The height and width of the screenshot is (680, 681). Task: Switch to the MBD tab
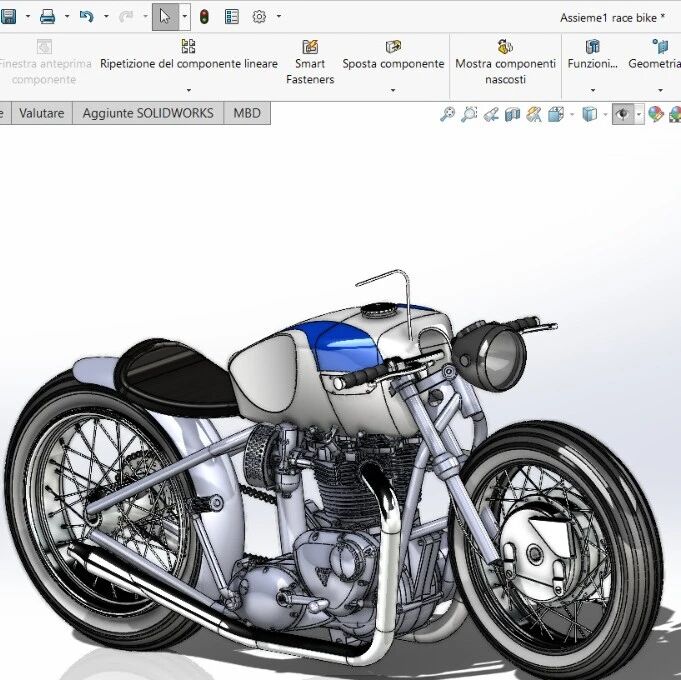click(247, 113)
